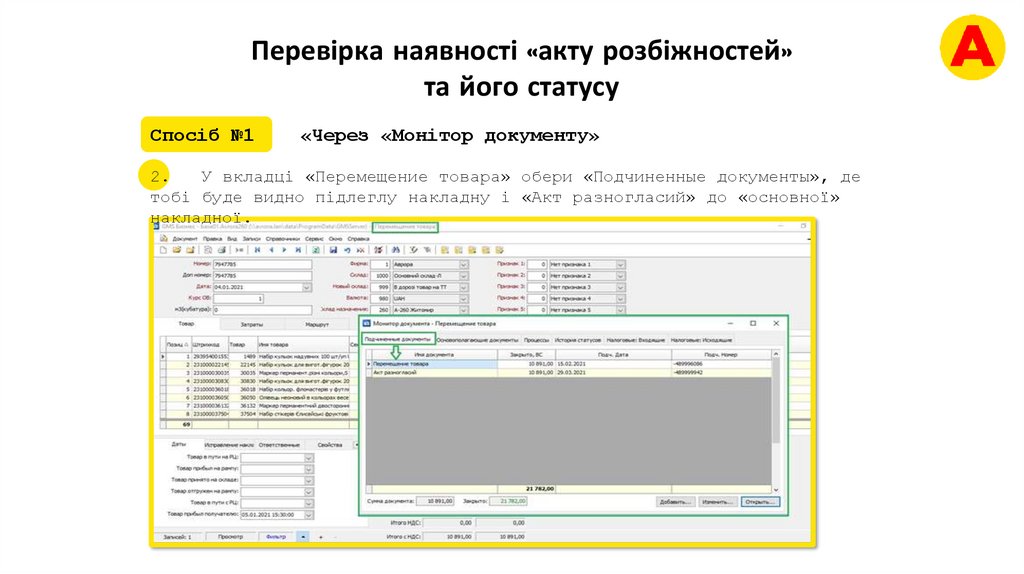Switch to Основополагающие документы tab
The width and height of the screenshot is (1024, 574).
[477, 340]
